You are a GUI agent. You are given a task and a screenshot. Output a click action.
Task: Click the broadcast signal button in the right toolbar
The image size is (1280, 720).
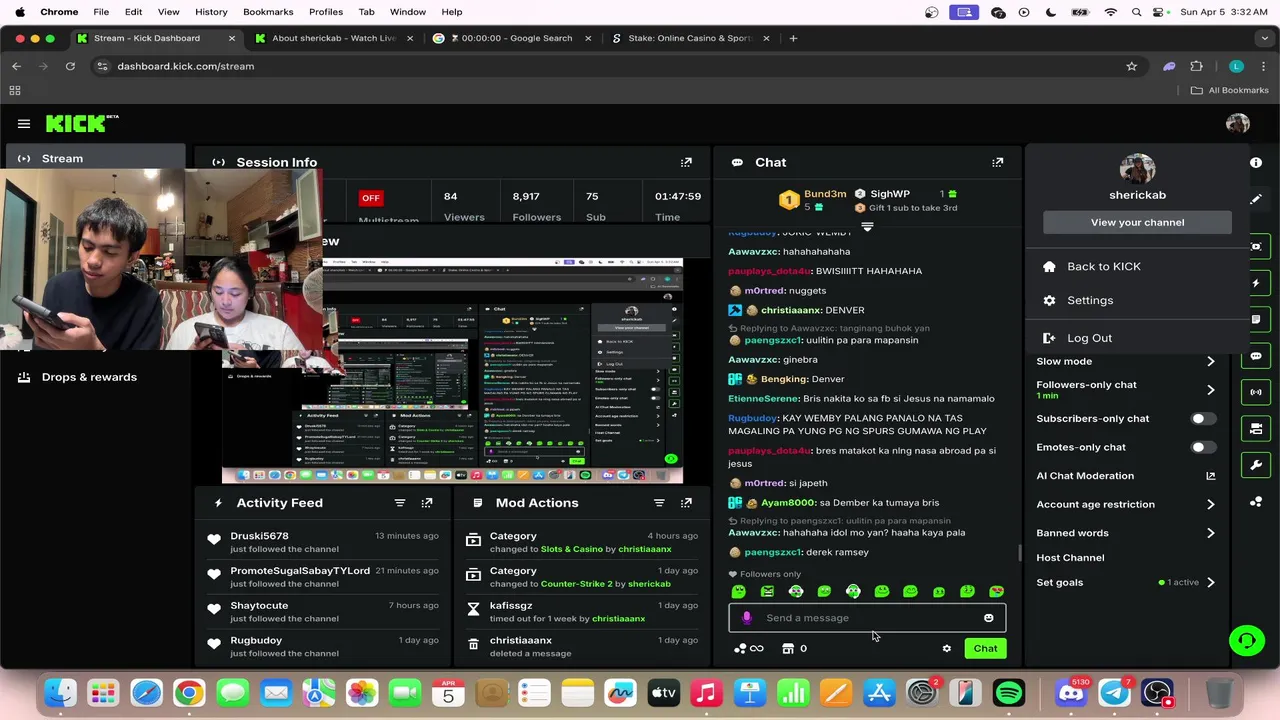(1256, 392)
